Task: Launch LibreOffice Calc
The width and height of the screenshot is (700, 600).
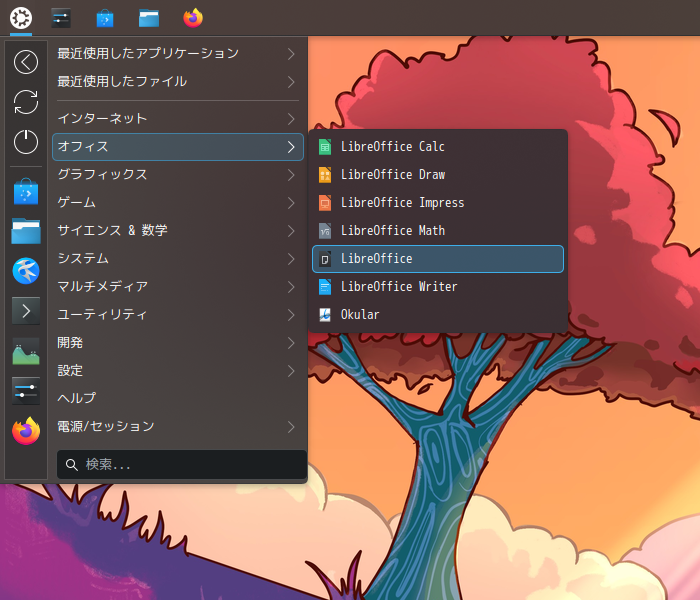Action: [x=438, y=147]
